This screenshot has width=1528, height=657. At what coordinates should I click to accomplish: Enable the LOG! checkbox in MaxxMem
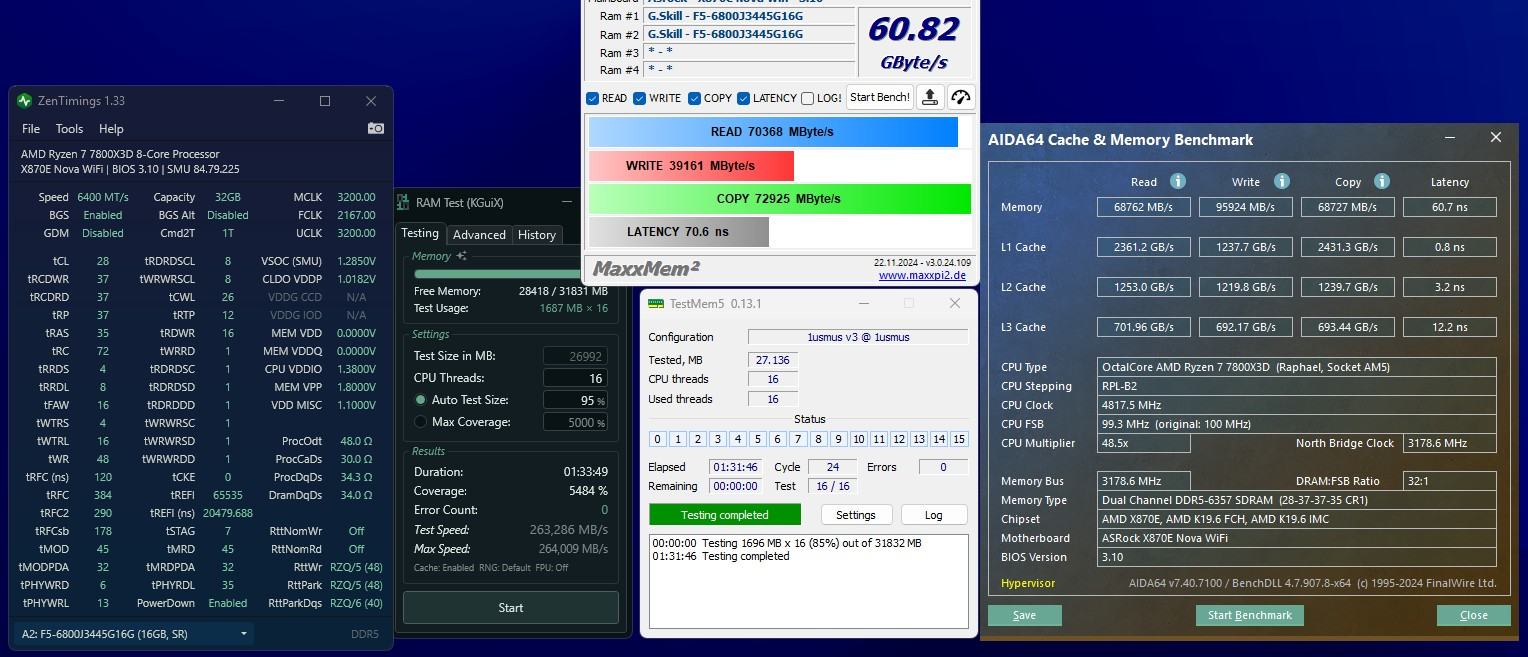pos(807,98)
